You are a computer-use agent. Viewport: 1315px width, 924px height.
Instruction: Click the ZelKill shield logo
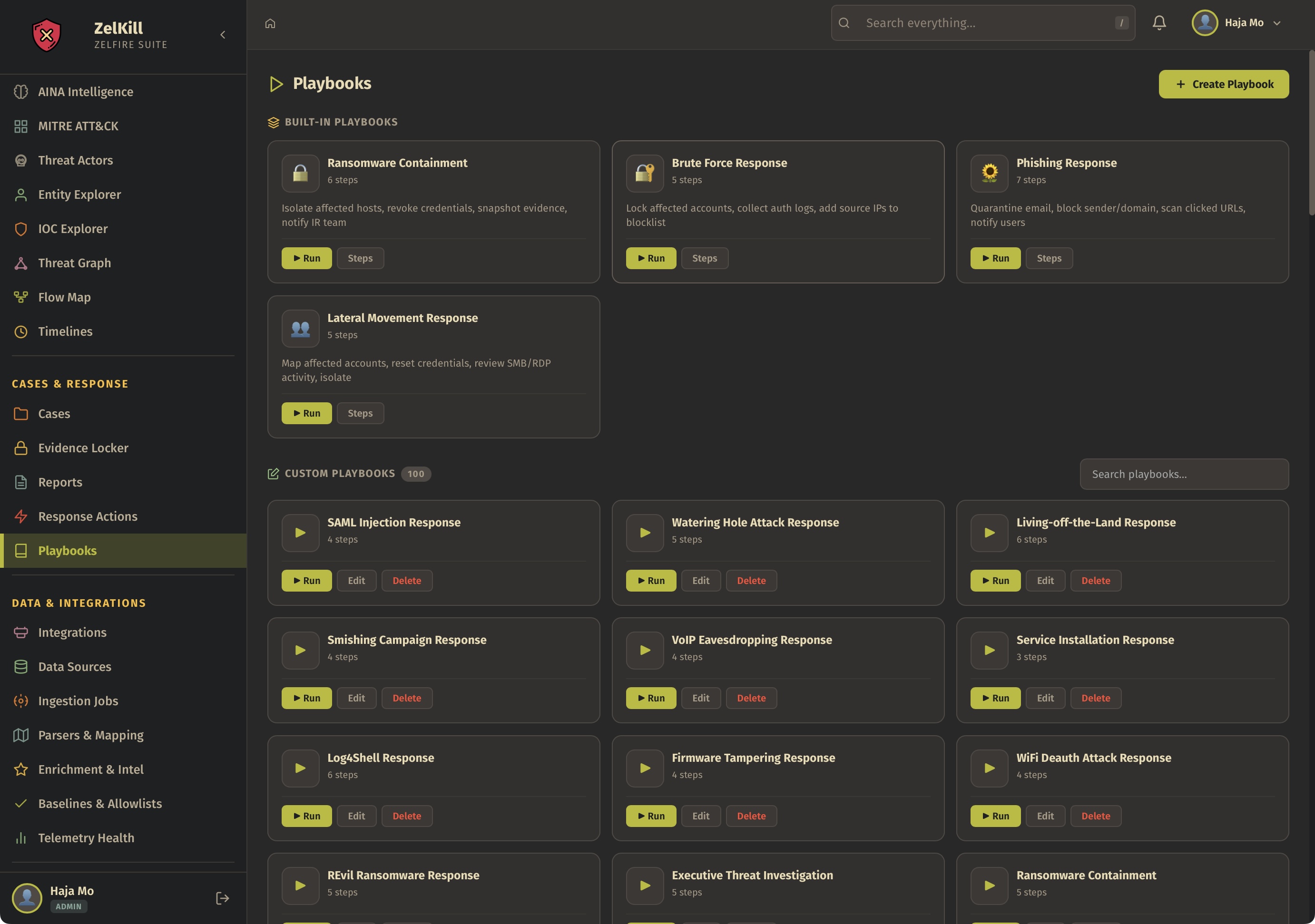pyautogui.click(x=47, y=35)
